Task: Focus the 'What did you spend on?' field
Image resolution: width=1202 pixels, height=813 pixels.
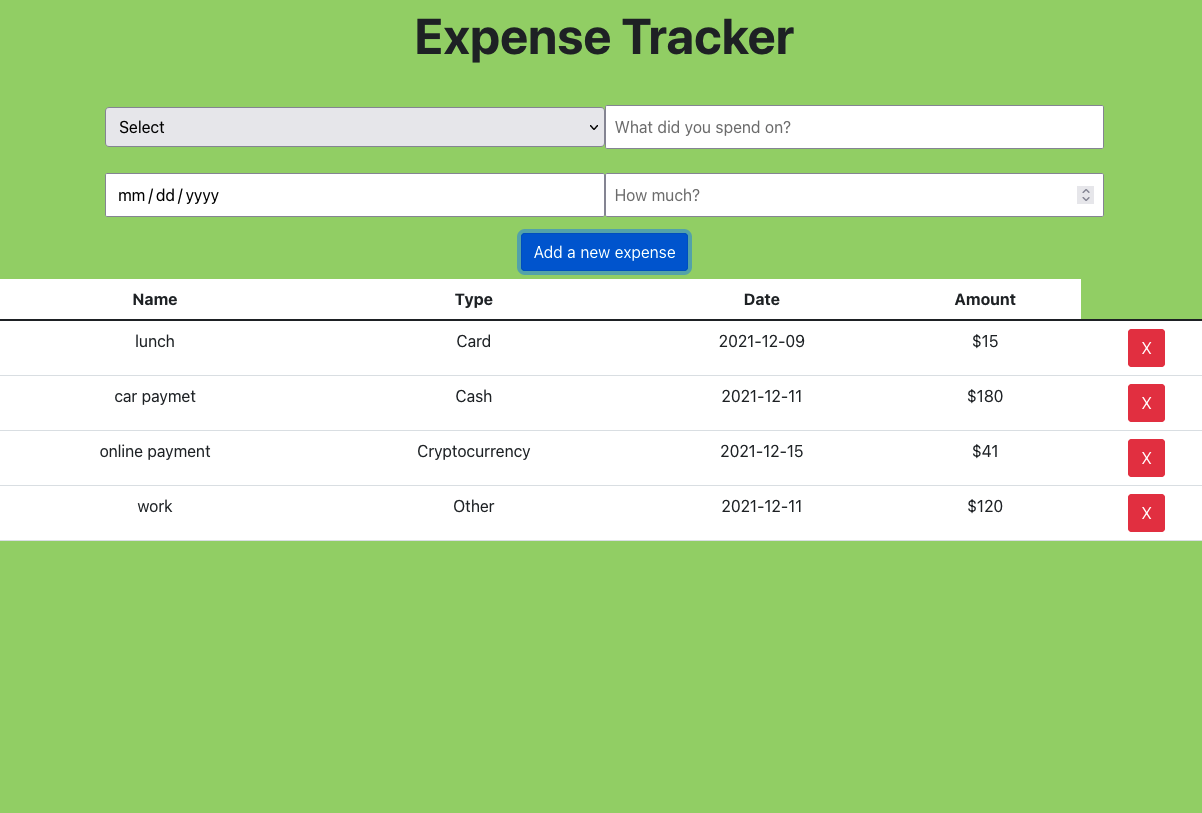Action: 853,127
